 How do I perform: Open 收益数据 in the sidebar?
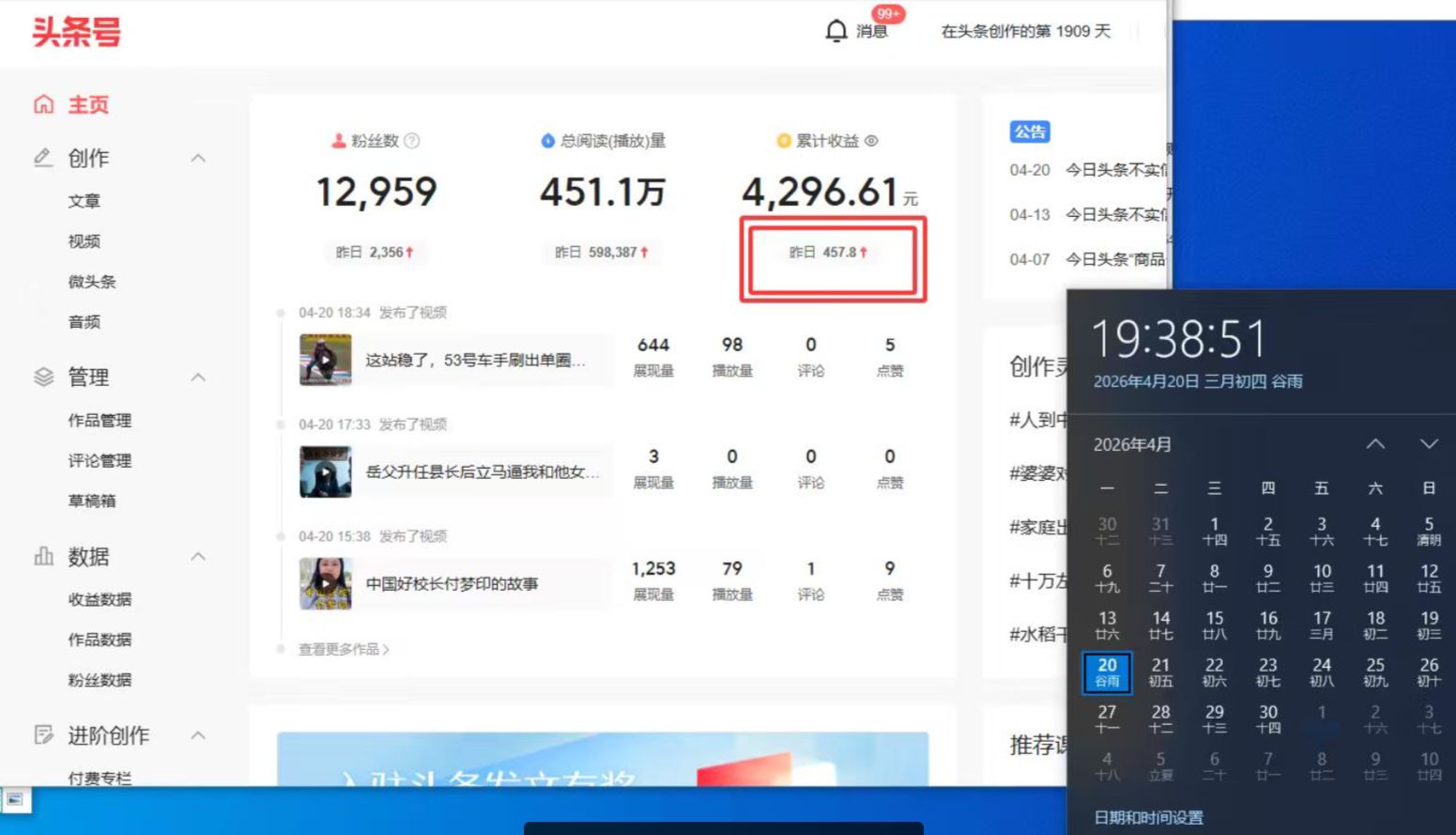click(100, 599)
